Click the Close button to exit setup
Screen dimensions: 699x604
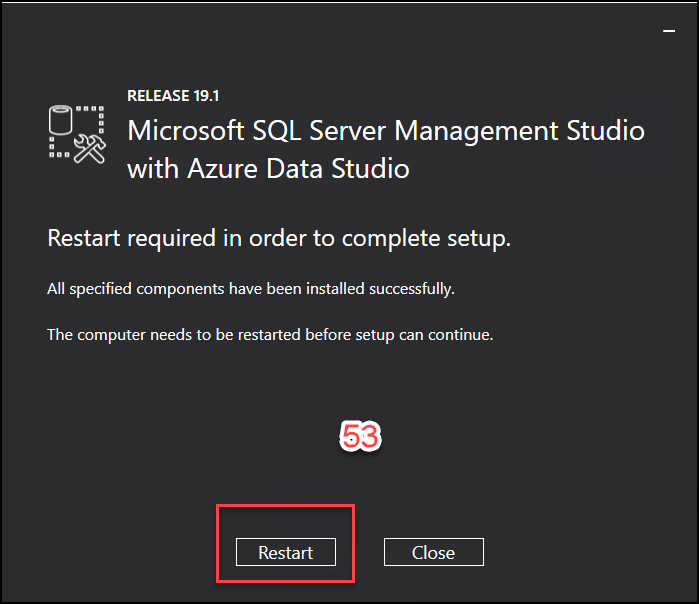(x=434, y=552)
